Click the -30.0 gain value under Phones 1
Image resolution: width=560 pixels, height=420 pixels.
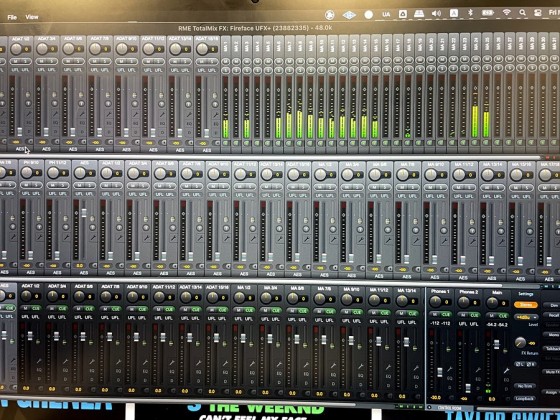[x=435, y=397]
